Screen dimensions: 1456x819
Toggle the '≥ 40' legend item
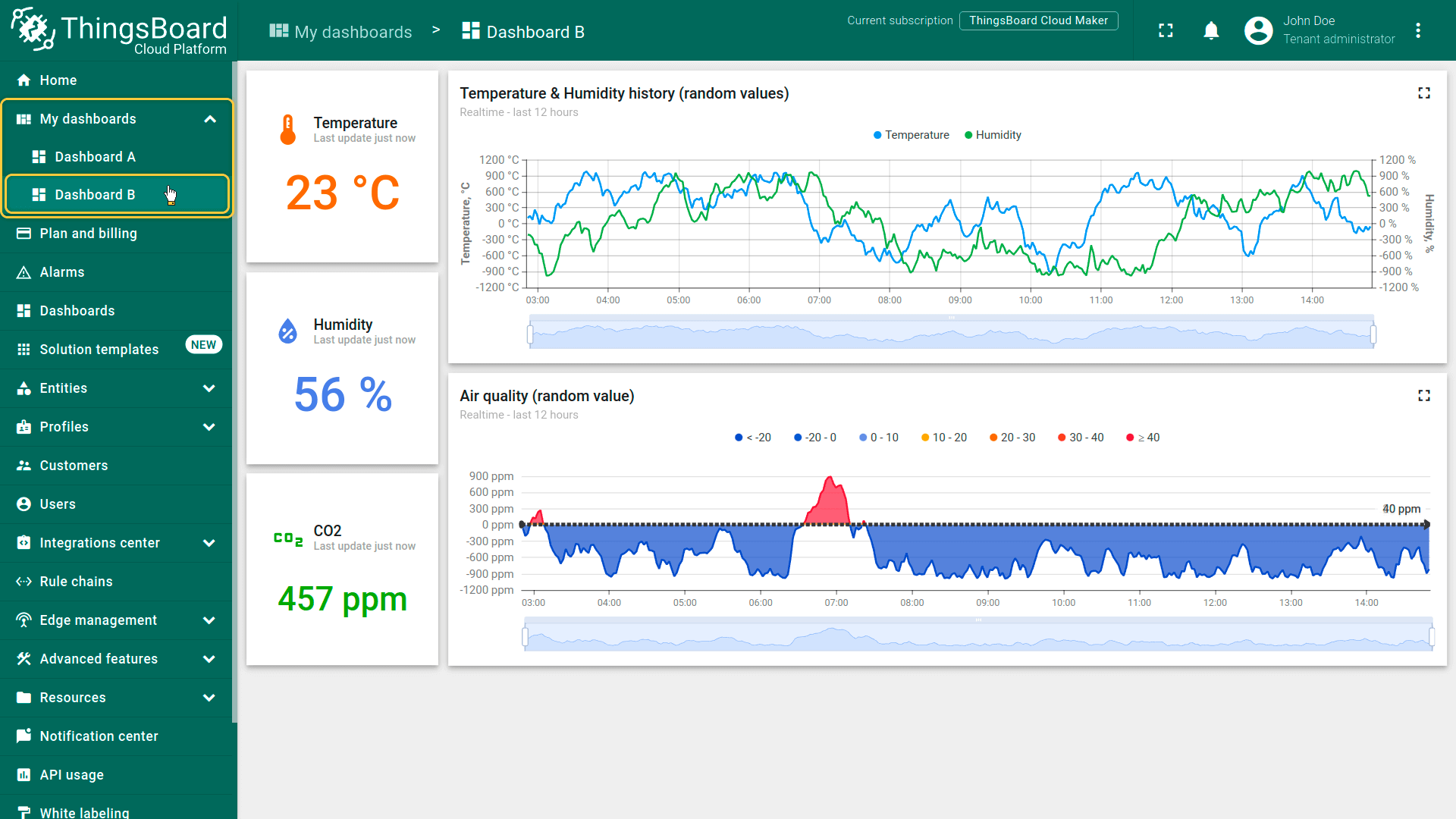[1144, 438]
